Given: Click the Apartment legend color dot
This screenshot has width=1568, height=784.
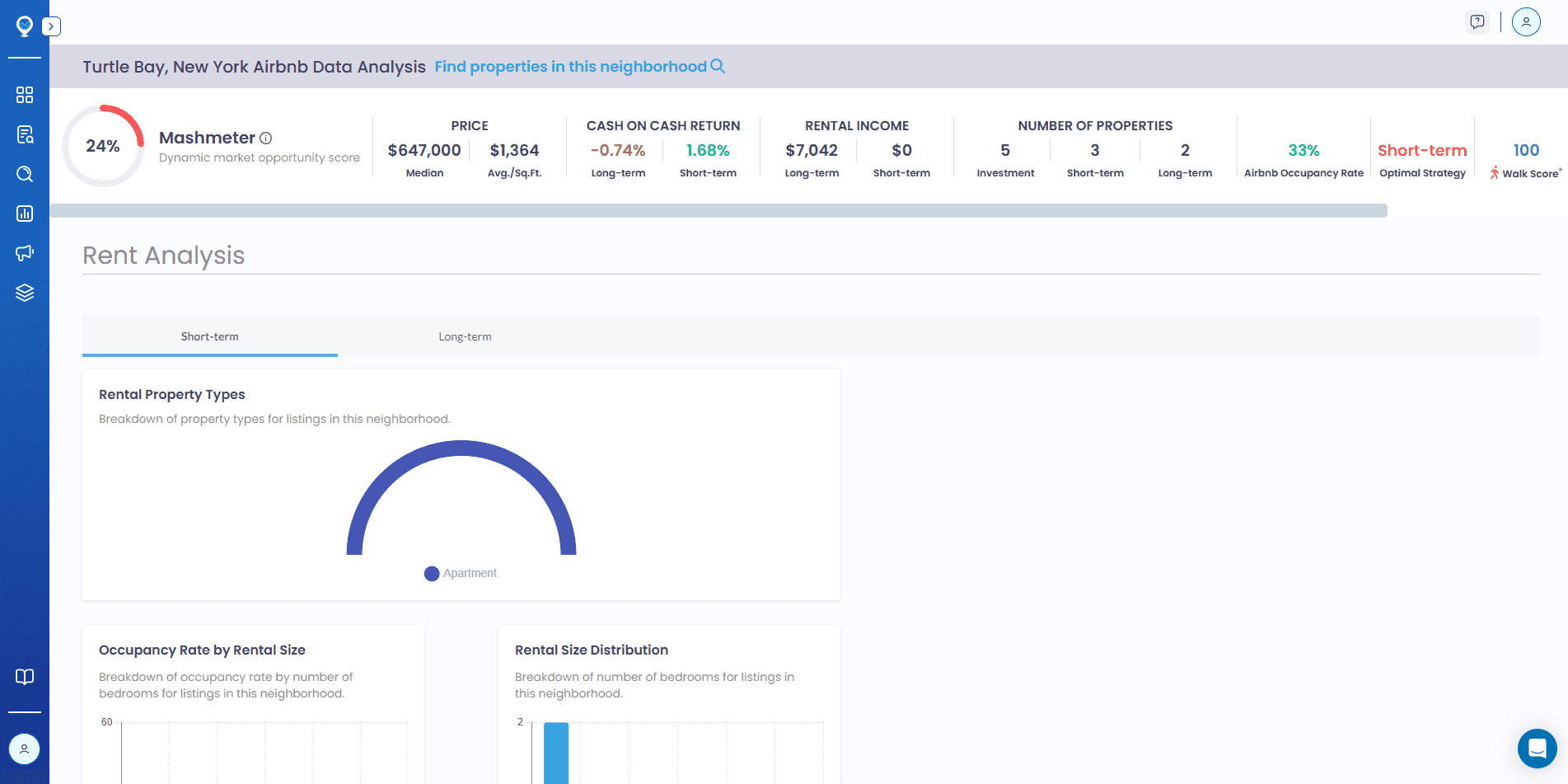Looking at the screenshot, I should (432, 574).
